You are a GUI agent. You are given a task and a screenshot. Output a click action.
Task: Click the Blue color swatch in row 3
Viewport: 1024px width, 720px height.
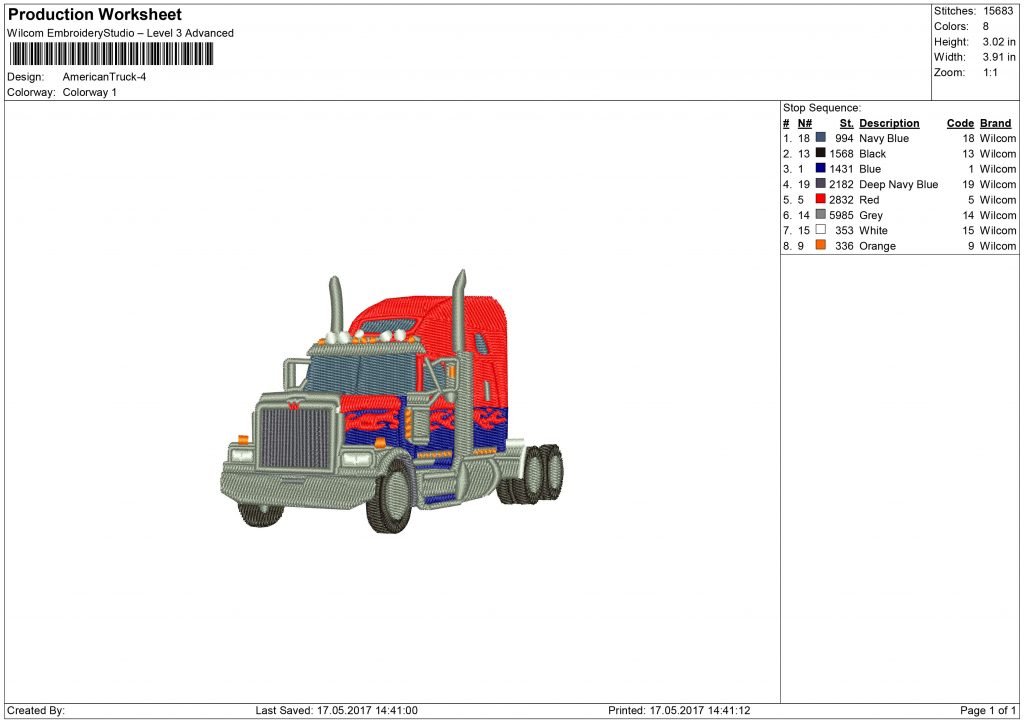coord(821,169)
